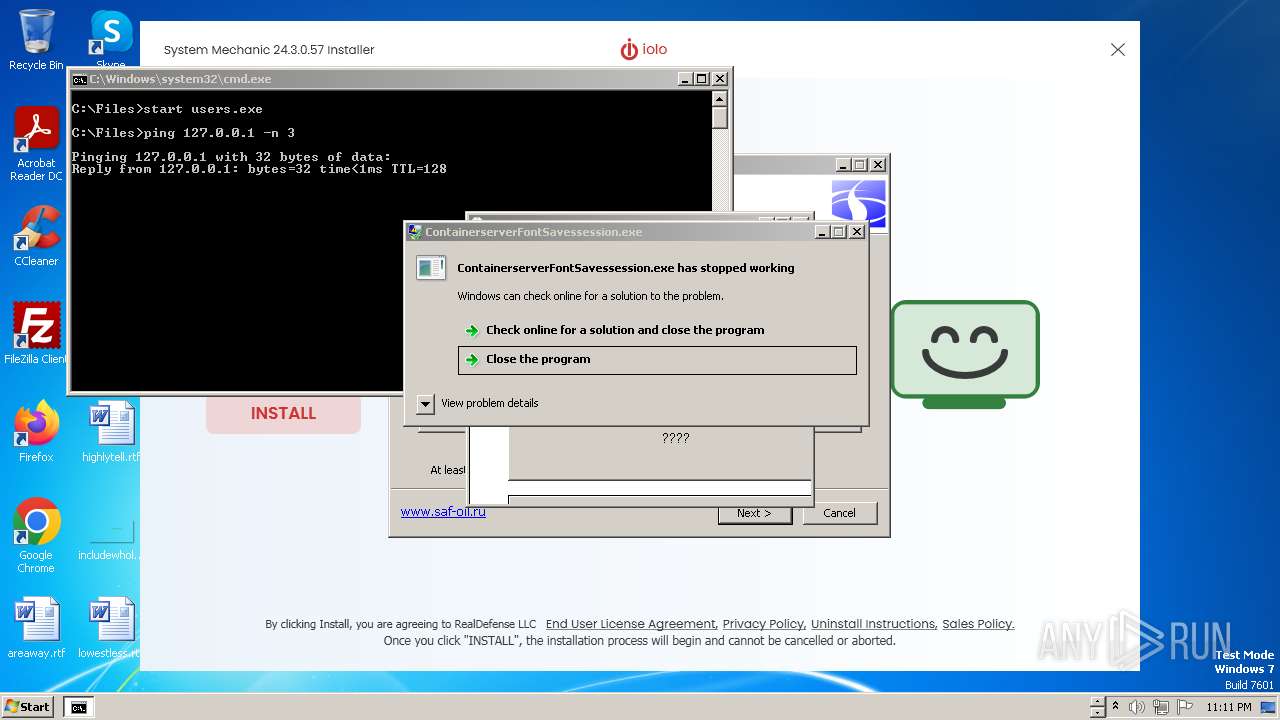Click the 'has stopped working' heading text
The height and width of the screenshot is (720, 1280).
click(x=626, y=268)
